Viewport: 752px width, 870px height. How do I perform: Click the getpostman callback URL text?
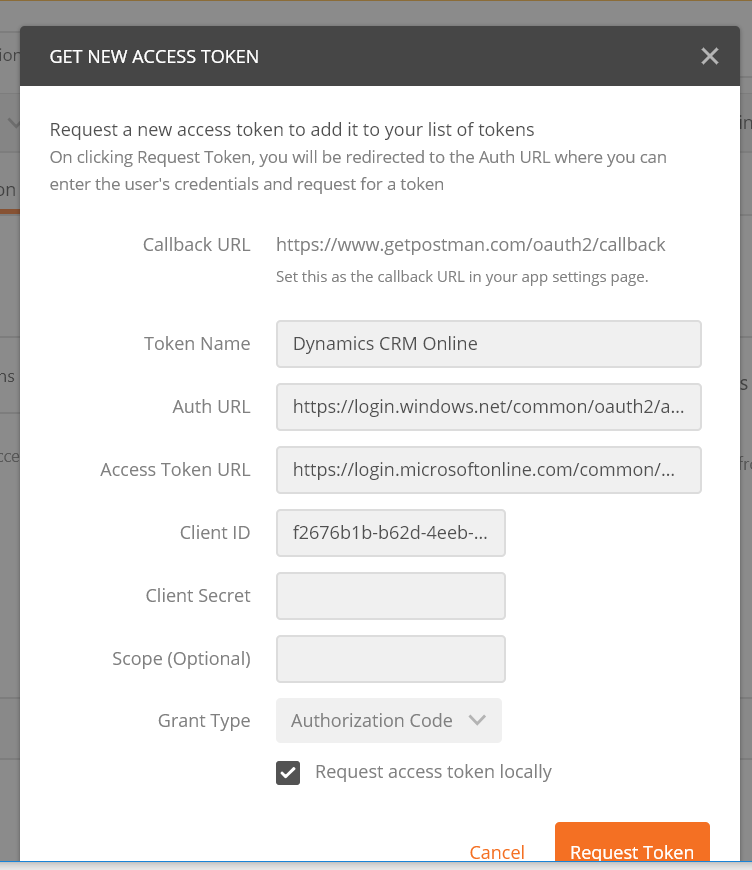470,244
